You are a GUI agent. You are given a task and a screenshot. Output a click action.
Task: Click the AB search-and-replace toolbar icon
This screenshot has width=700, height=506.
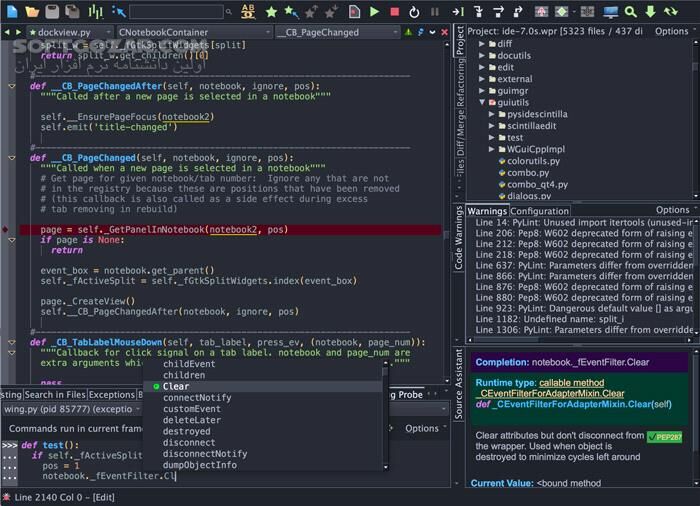pyautogui.click(x=248, y=12)
